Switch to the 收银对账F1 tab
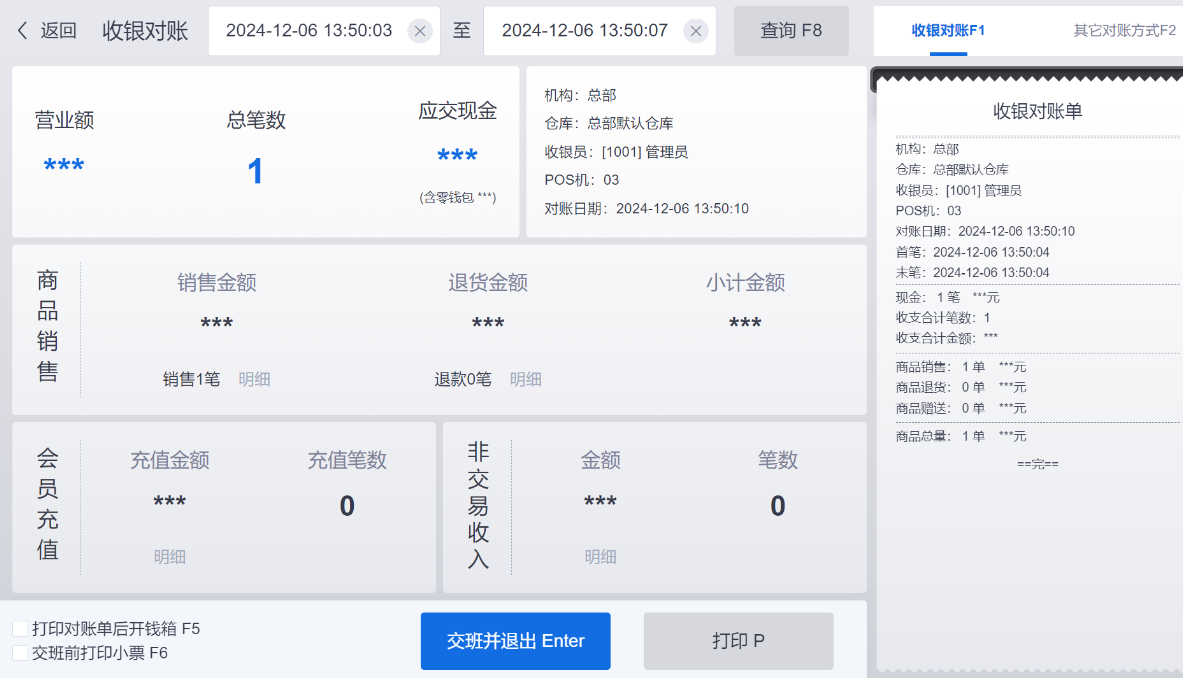 (948, 31)
